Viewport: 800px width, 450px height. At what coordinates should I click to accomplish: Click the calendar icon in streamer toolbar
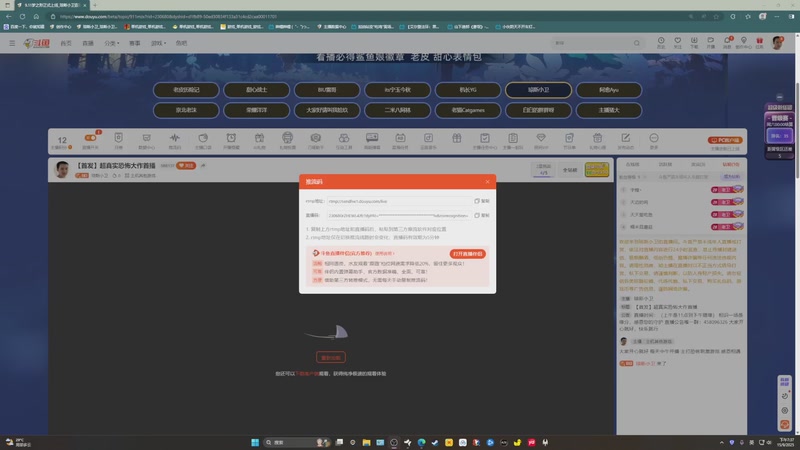point(400,138)
